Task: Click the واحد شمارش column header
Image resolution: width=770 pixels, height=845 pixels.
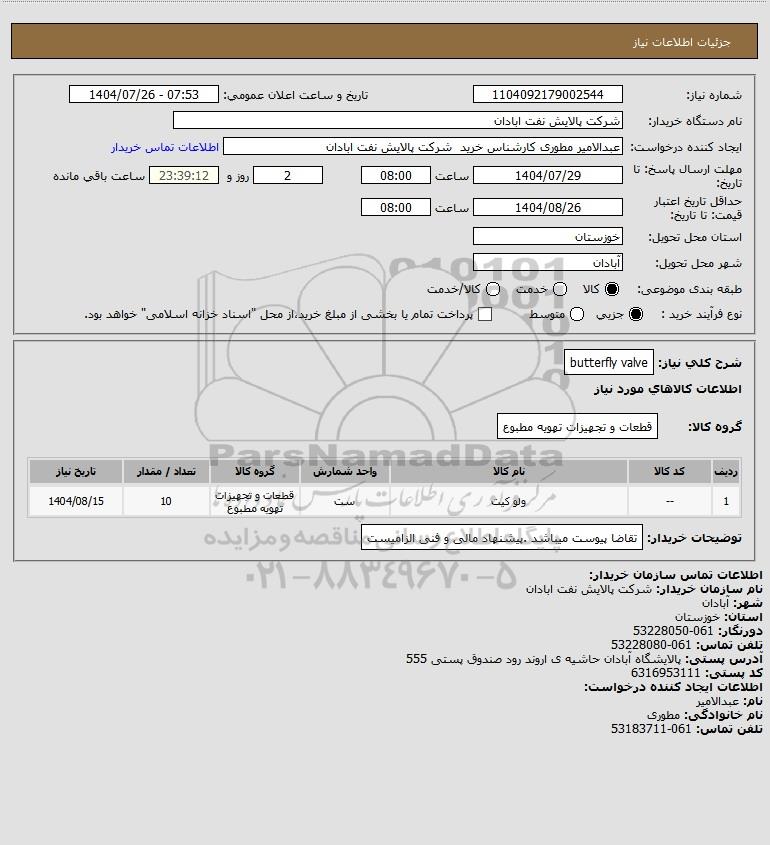Action: point(345,472)
